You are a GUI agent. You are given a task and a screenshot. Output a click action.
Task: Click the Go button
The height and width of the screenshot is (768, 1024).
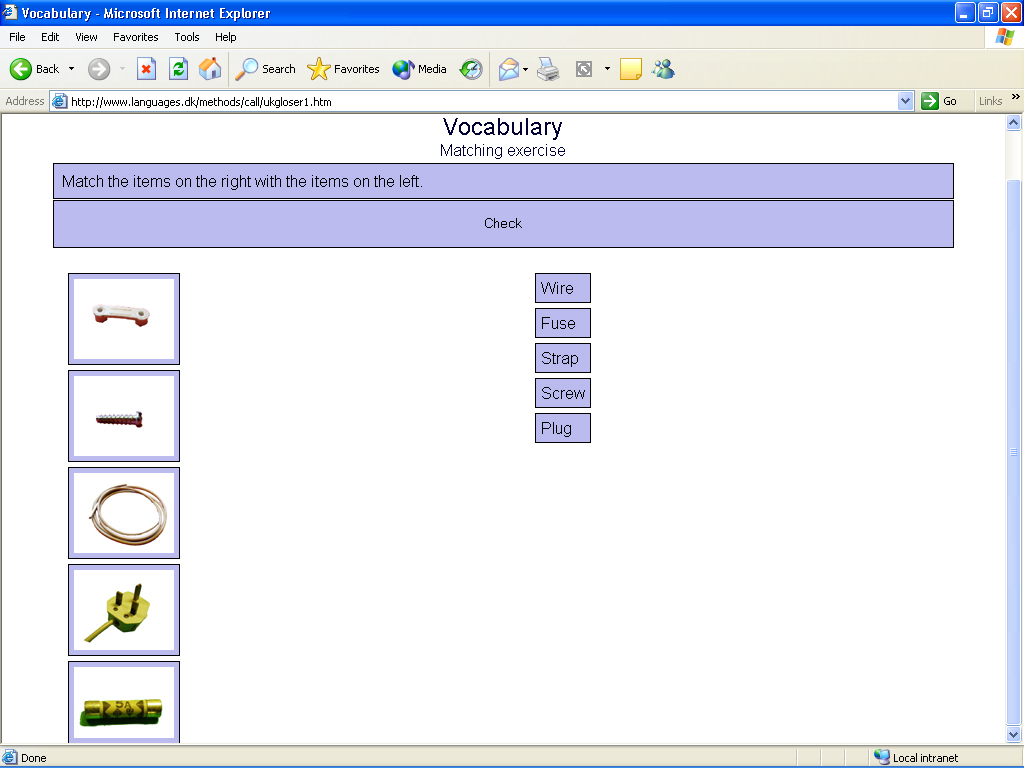pyautogui.click(x=939, y=101)
